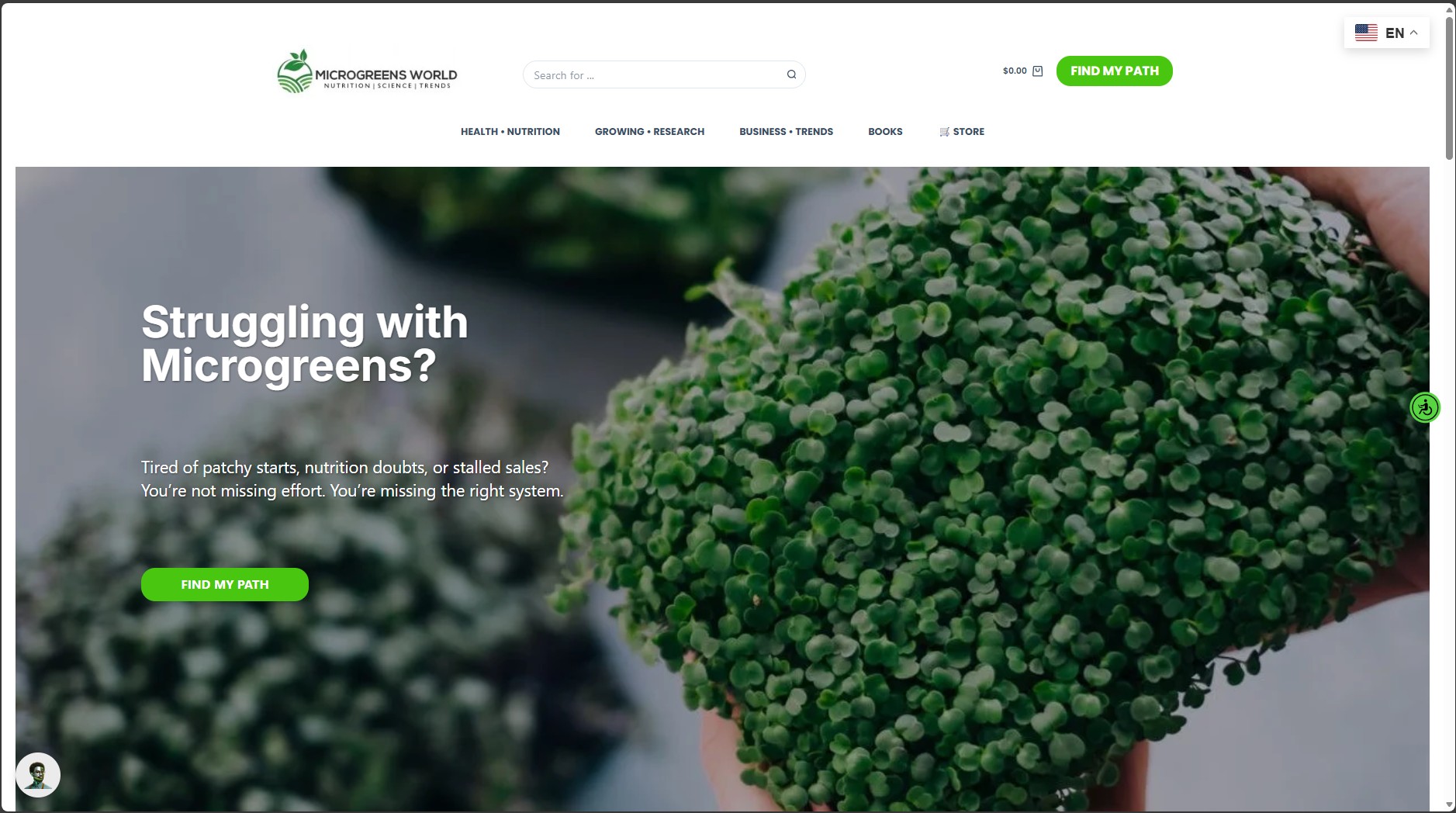Click the Struggling with Microgreens heading
This screenshot has height=813, width=1456.
tap(305, 344)
